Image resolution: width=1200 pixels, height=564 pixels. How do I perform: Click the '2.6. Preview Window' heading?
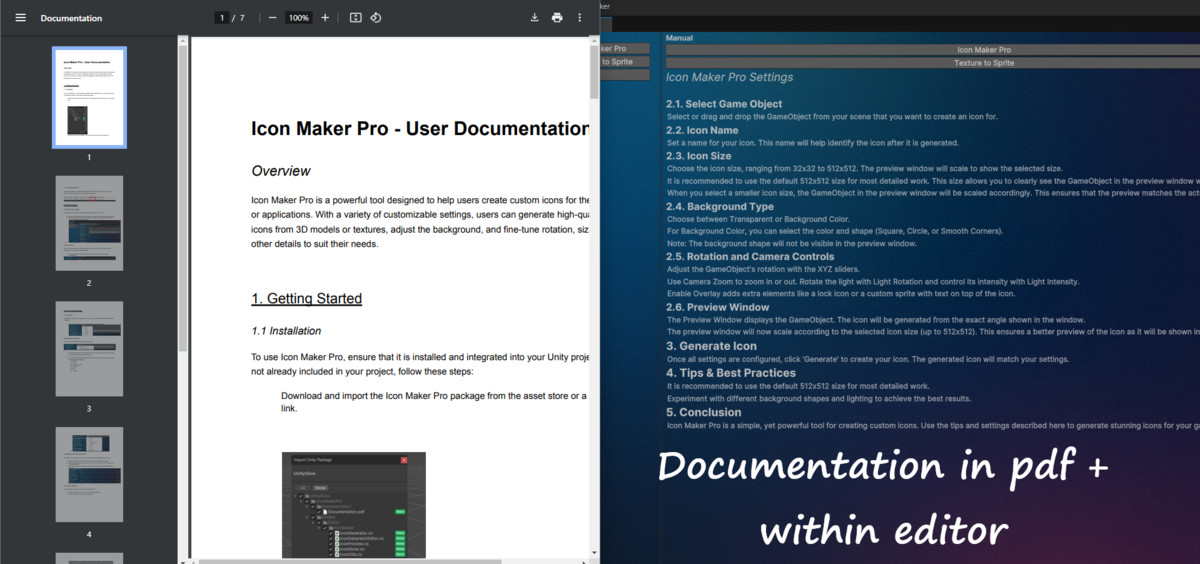pos(717,308)
